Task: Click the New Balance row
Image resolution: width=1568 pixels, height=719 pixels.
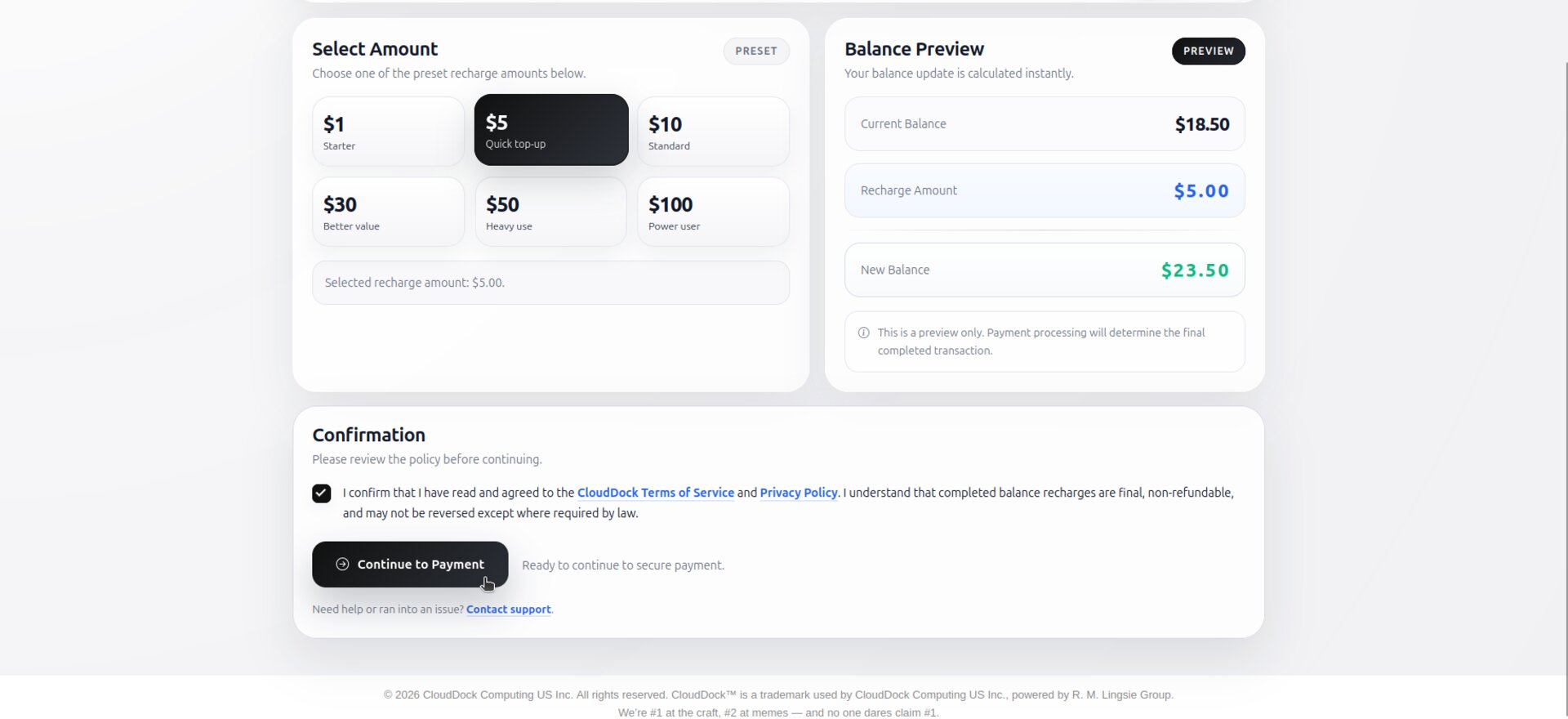Action: pos(1045,270)
